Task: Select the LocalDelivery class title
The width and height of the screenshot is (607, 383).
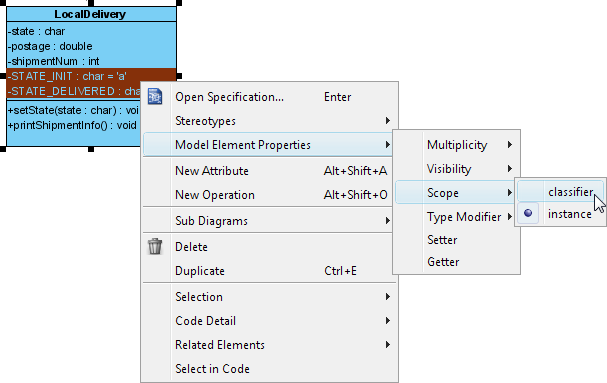Action: point(90,14)
